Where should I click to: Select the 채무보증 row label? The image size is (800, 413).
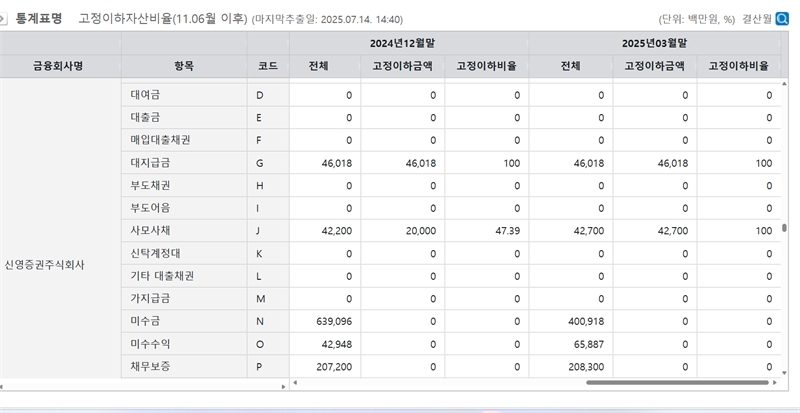[x=150, y=367]
